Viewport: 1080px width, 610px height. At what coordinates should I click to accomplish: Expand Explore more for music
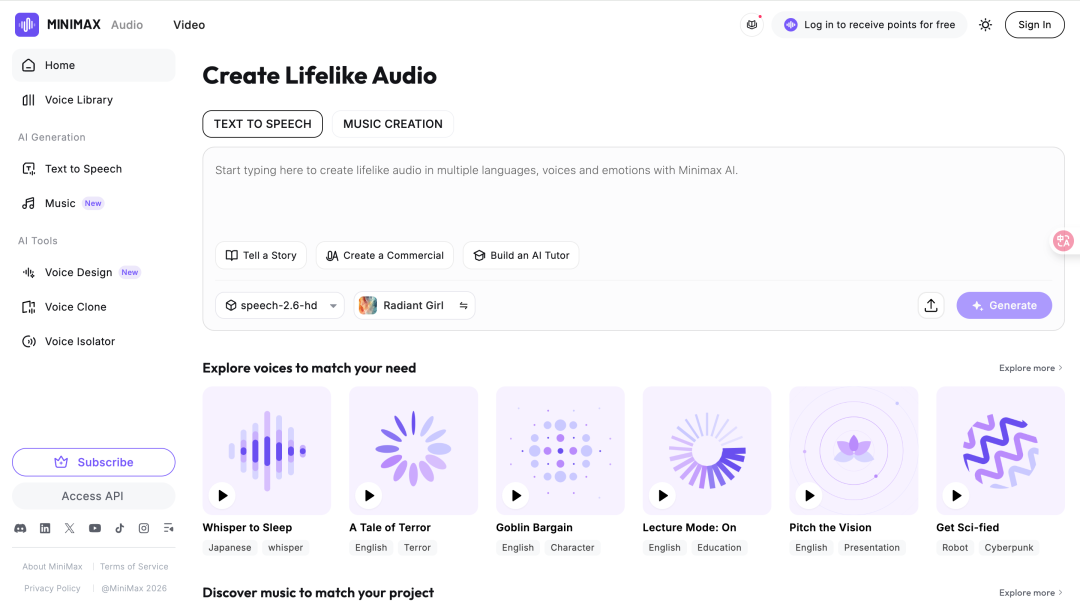tap(1030, 593)
